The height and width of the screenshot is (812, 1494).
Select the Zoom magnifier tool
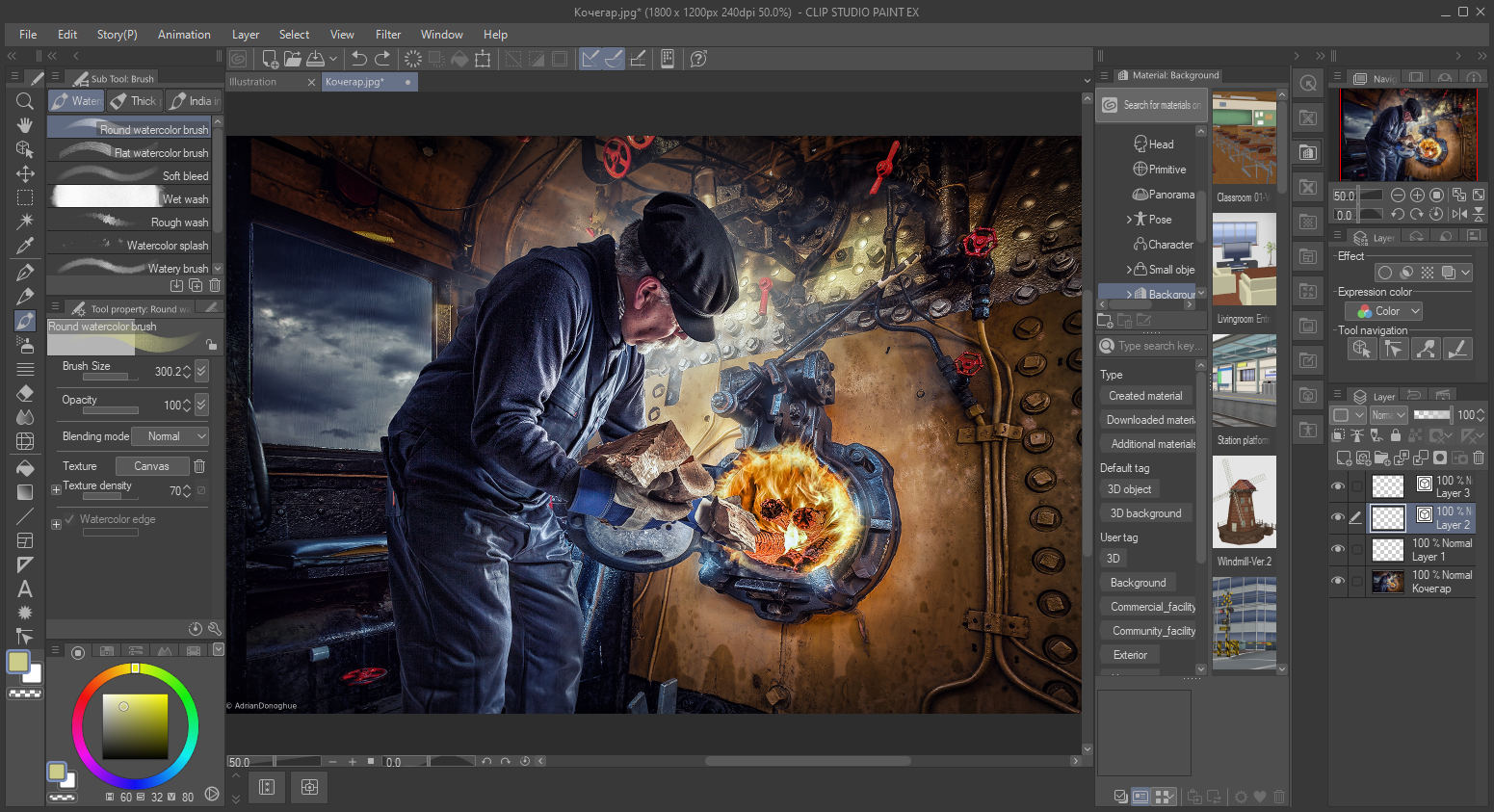coord(25,100)
